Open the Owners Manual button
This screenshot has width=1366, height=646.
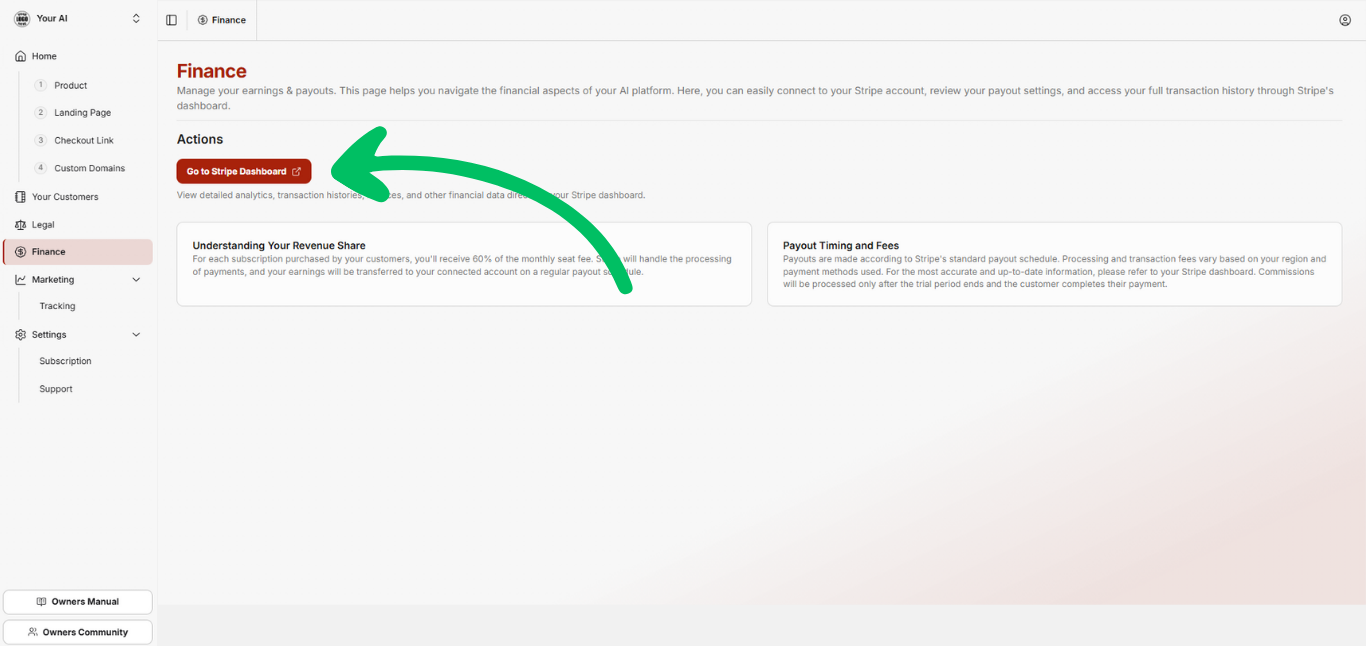tap(78, 602)
